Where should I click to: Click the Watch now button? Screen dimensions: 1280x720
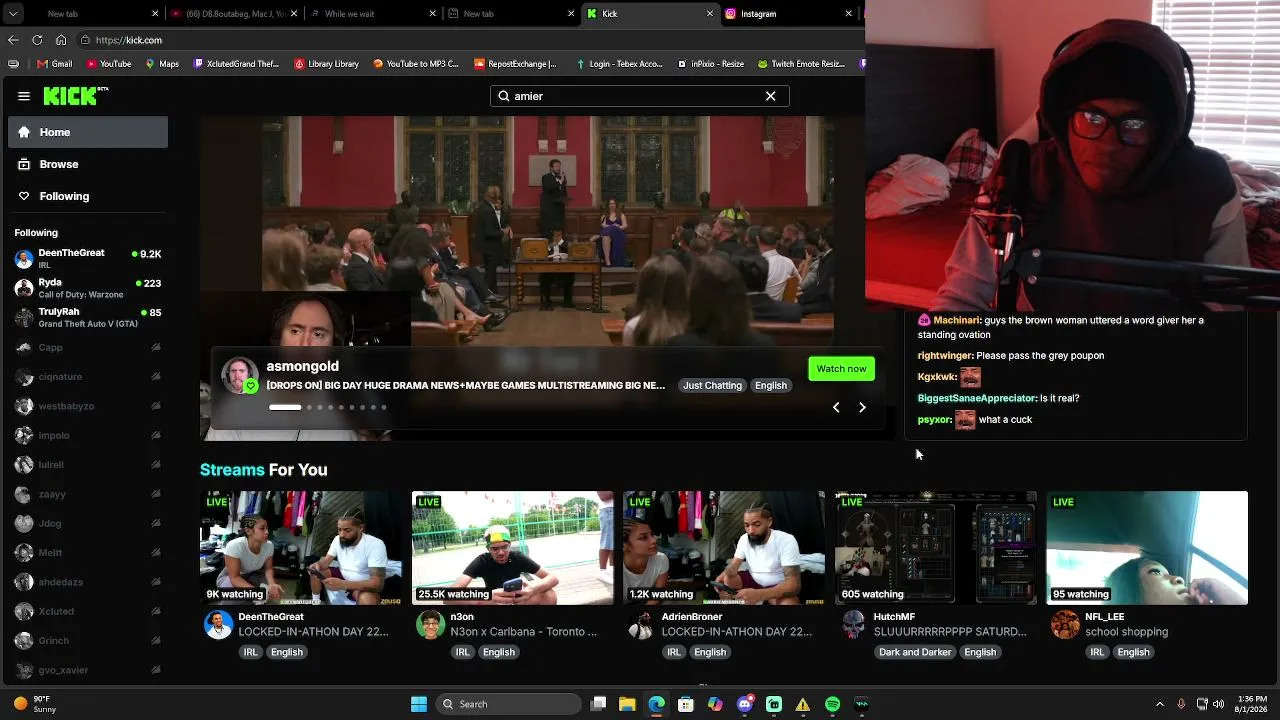click(841, 369)
